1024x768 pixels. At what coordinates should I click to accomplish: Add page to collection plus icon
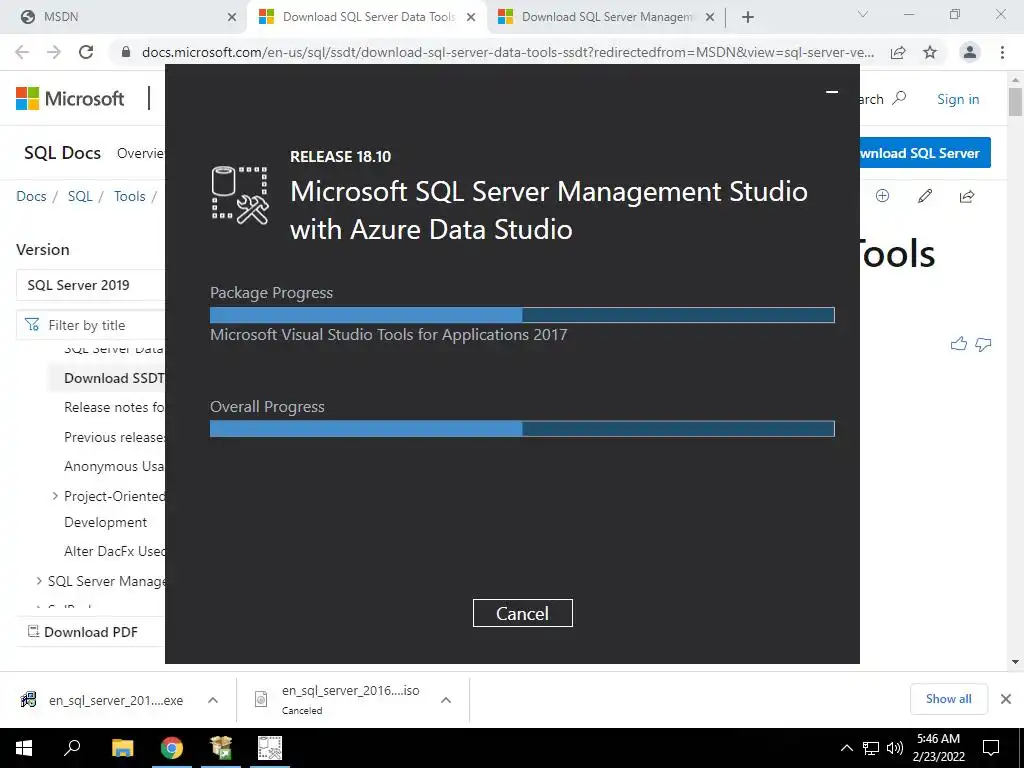882,196
